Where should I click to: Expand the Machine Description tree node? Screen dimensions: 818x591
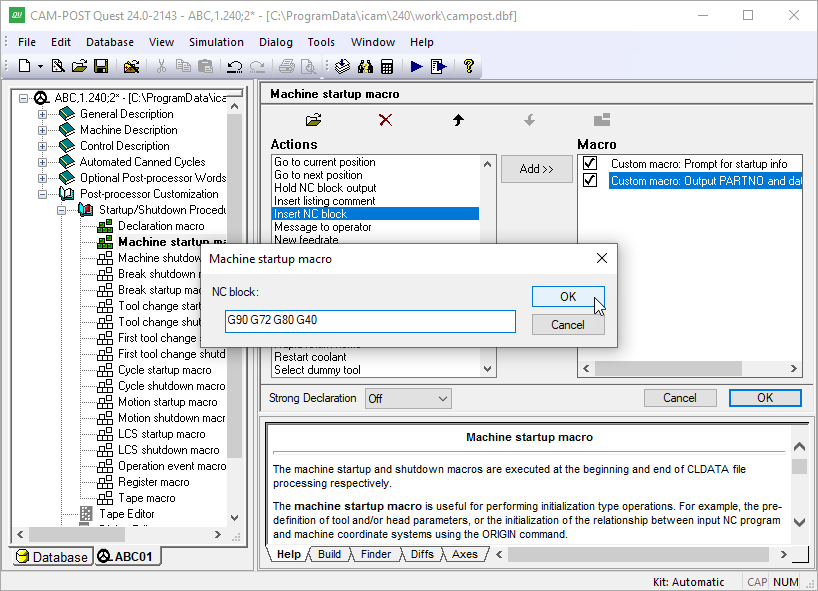point(42,130)
